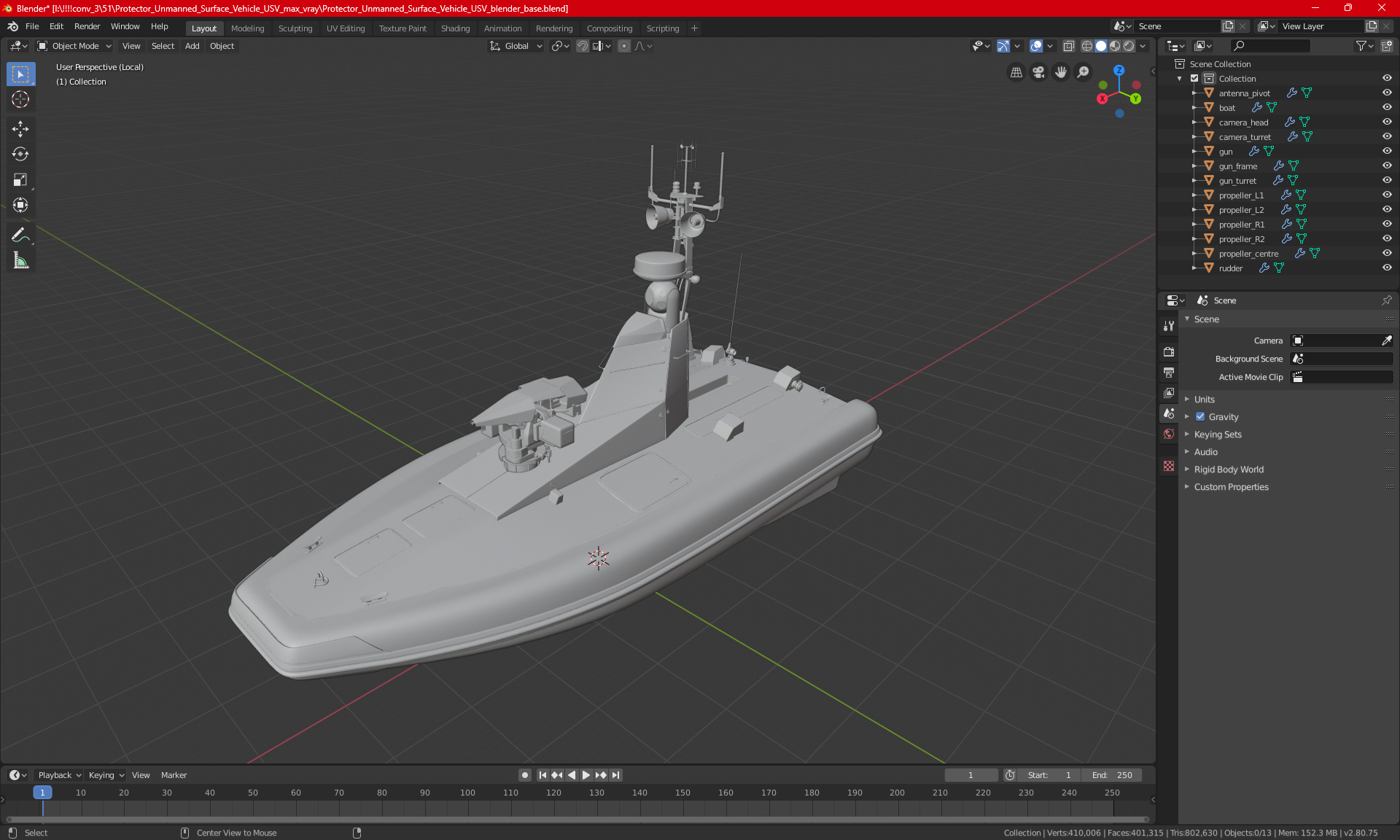Image resolution: width=1400 pixels, height=840 pixels.
Task: Hide the gun object in outliner
Action: (1387, 151)
